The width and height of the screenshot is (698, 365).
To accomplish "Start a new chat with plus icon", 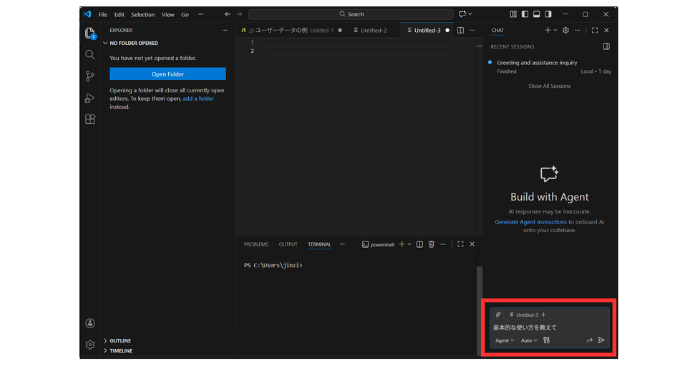I will (548, 30).
